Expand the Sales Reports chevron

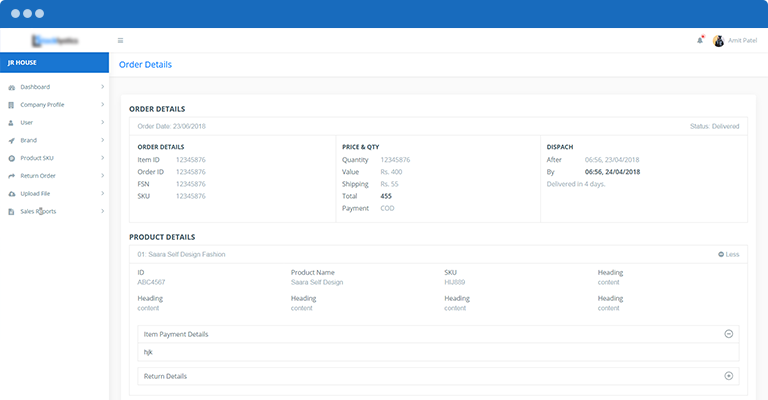point(102,211)
